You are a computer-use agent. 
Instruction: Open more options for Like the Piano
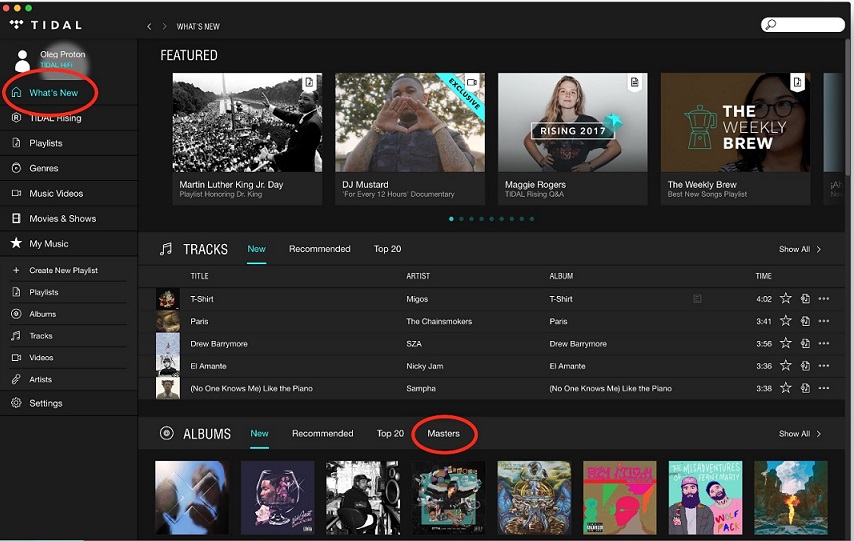[824, 388]
